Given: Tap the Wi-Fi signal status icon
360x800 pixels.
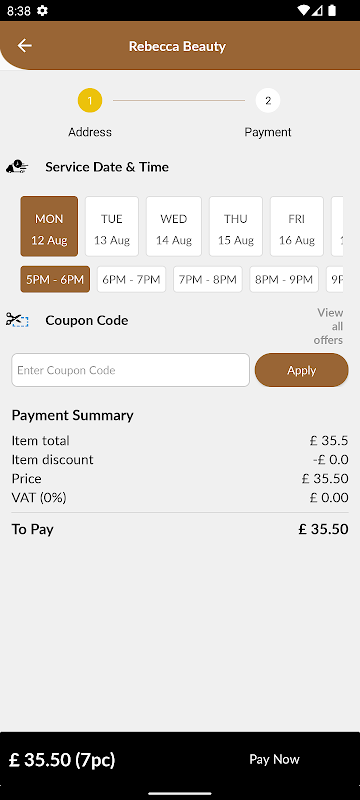Looking at the screenshot, I should [x=304, y=10].
